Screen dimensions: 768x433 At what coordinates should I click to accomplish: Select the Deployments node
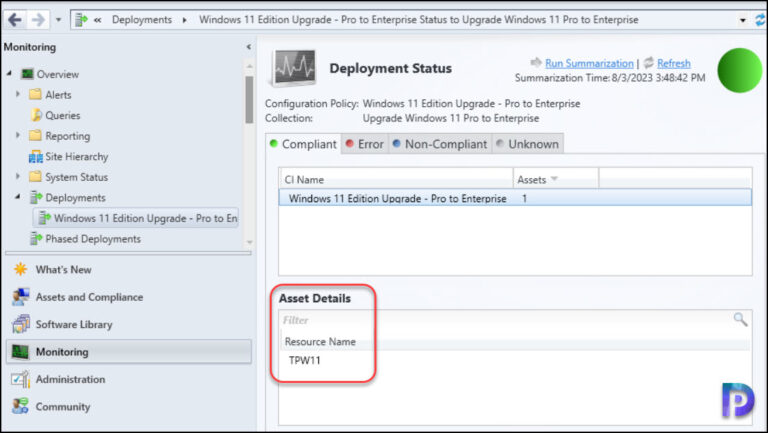pos(75,198)
